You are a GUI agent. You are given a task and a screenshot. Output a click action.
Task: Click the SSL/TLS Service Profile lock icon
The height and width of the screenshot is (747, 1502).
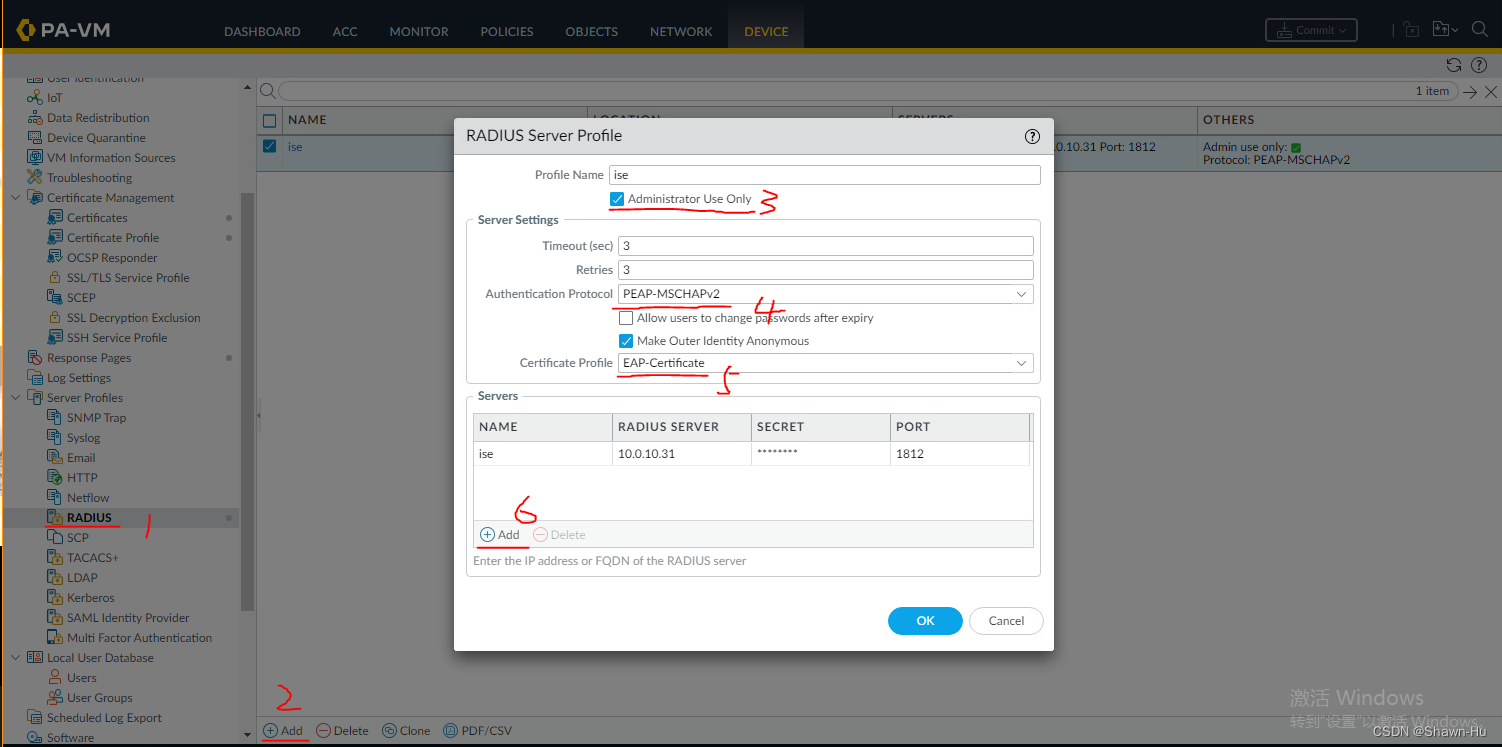[x=55, y=278]
